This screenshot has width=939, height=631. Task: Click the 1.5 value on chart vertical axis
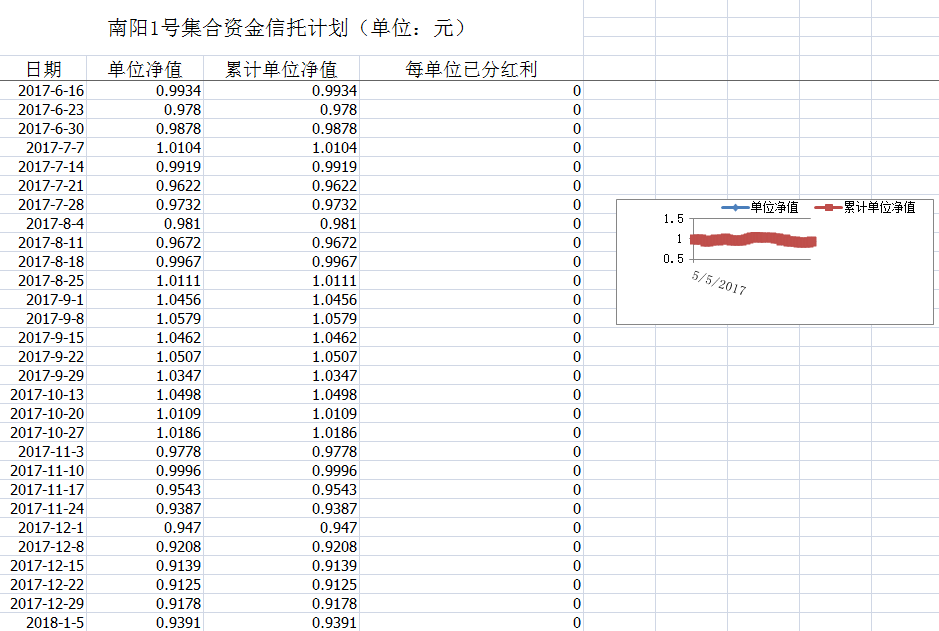(673, 220)
